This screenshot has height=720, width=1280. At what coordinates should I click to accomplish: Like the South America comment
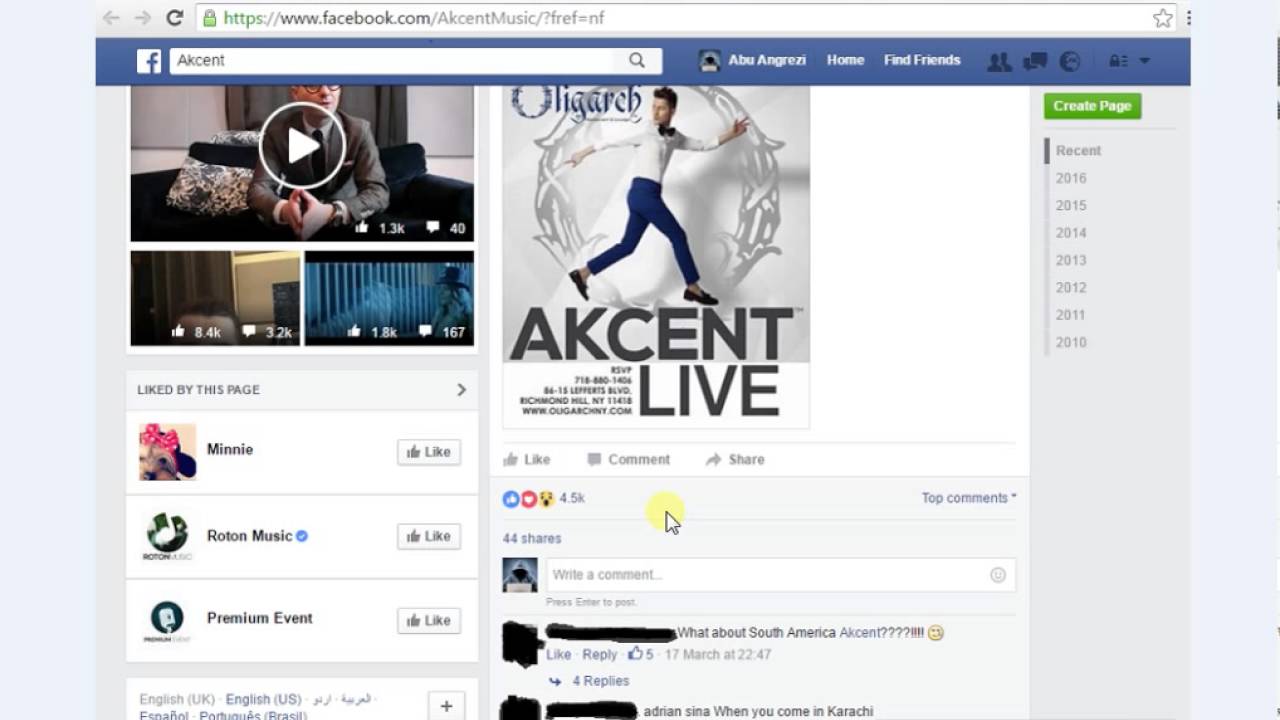coord(558,655)
